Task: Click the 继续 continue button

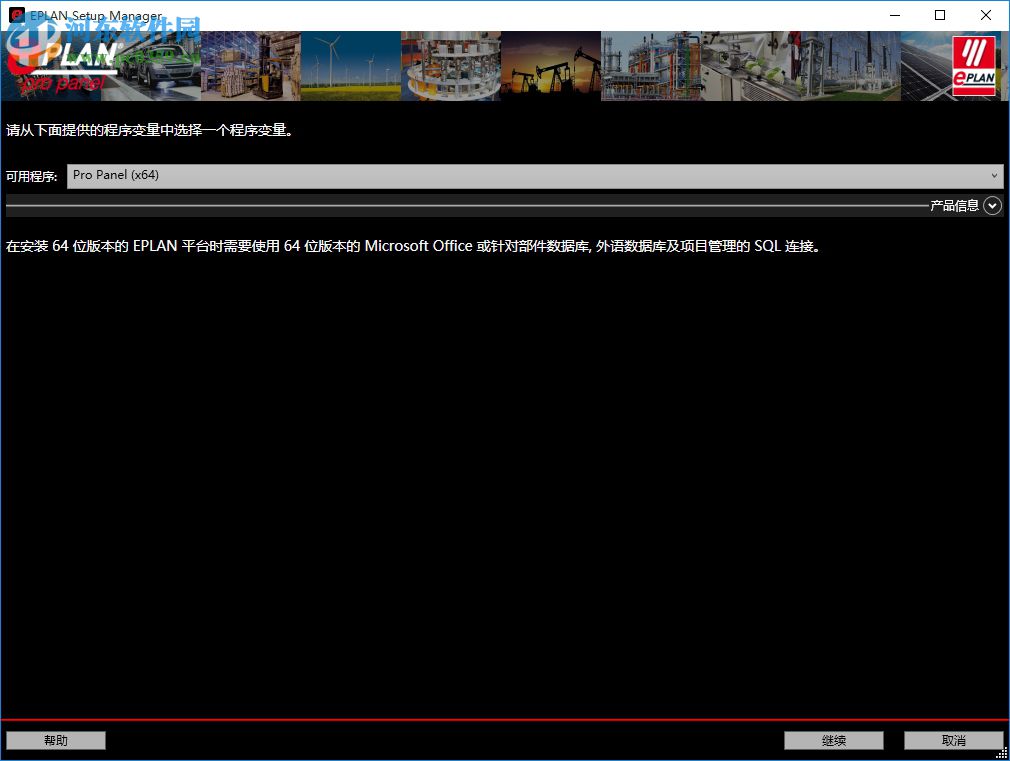Action: [x=834, y=740]
